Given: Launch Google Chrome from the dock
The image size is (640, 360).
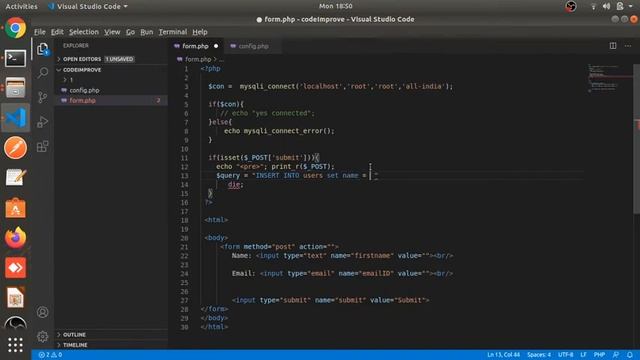Looking at the screenshot, I should pyautogui.click(x=16, y=28).
